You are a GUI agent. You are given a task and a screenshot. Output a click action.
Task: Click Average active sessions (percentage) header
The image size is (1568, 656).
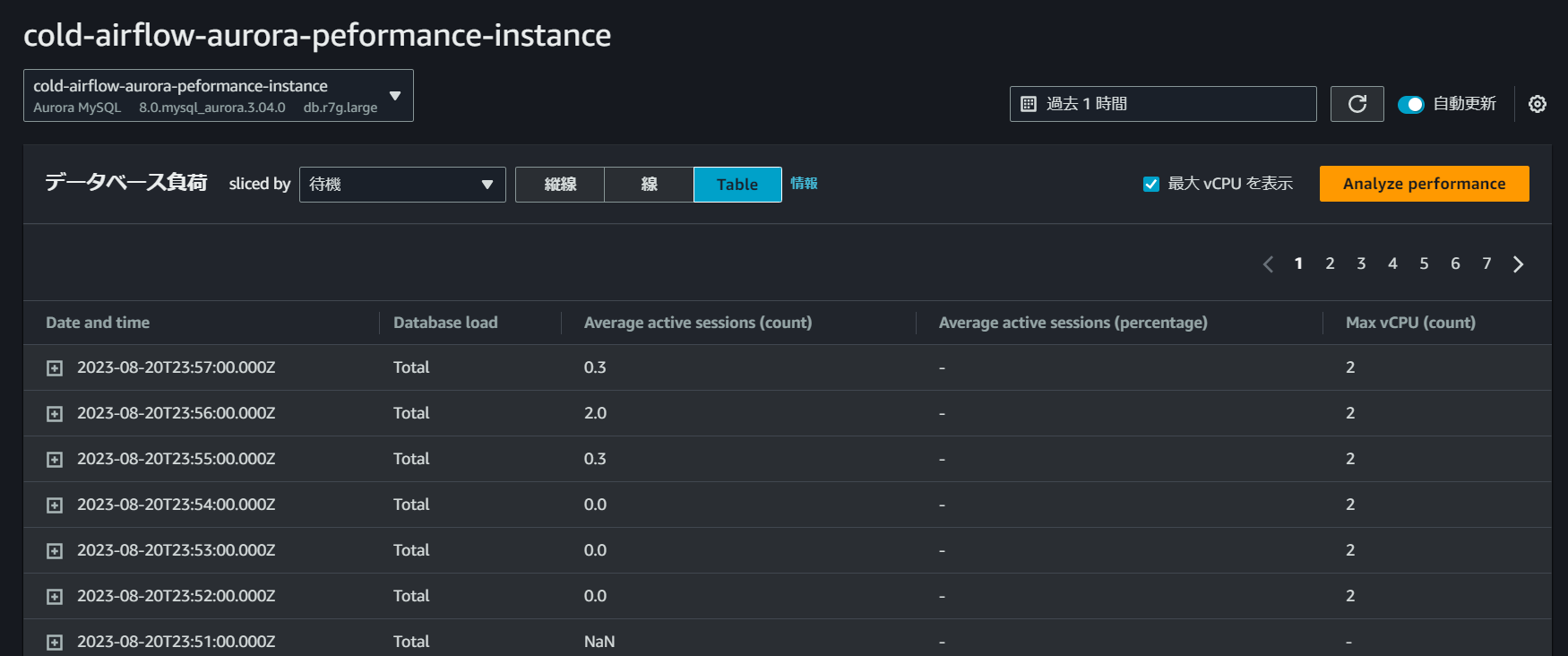(x=1073, y=323)
